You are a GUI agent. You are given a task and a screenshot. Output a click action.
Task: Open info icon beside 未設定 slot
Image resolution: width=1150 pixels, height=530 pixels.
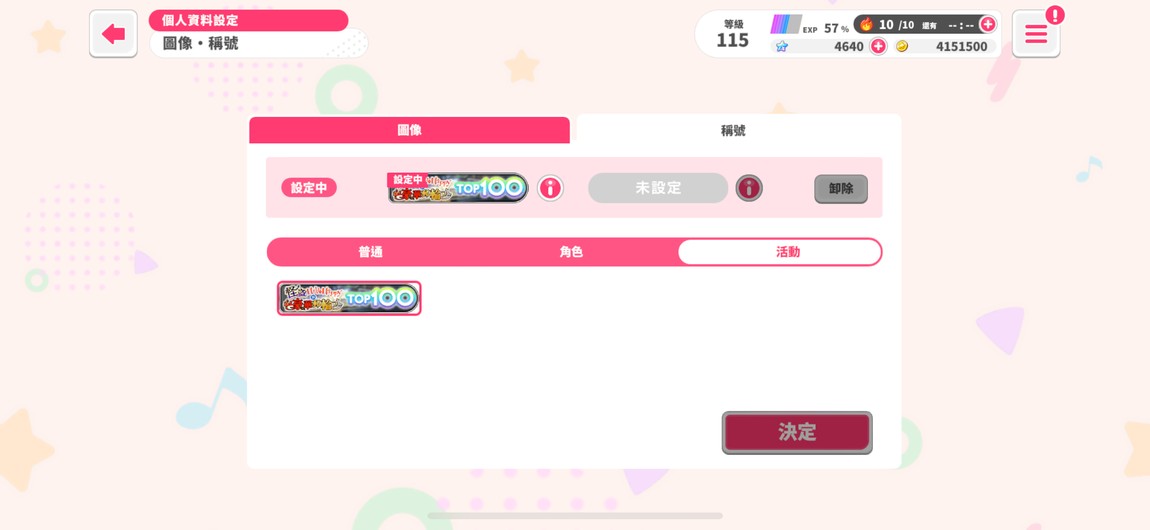pyautogui.click(x=749, y=188)
